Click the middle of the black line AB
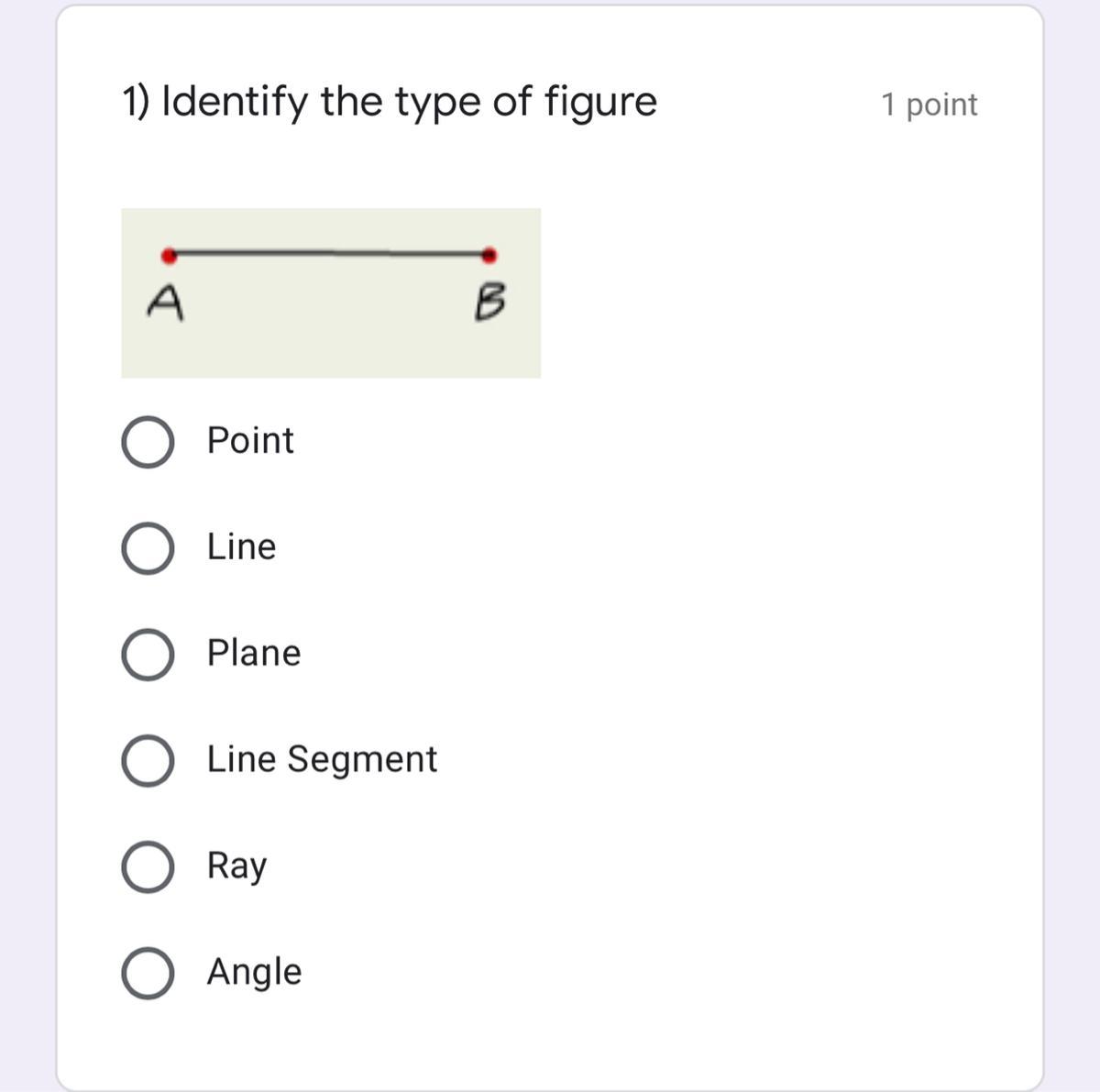This screenshot has width=1100, height=1092. [329, 253]
